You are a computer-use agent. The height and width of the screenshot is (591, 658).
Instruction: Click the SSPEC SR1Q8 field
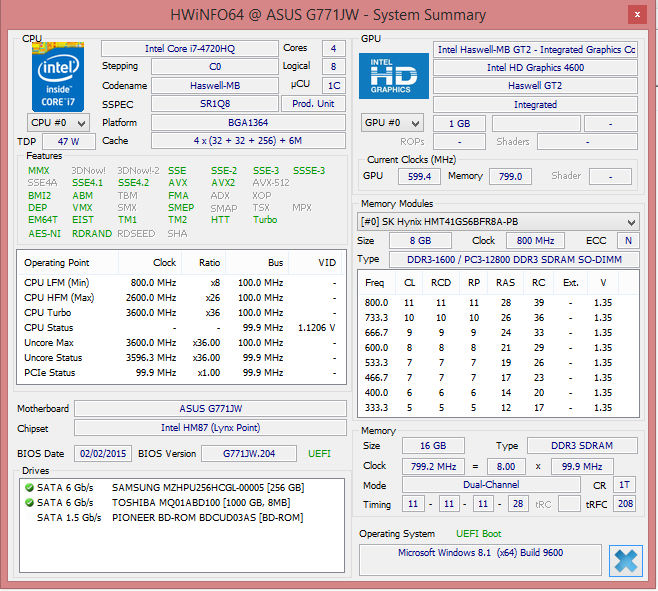coord(215,104)
